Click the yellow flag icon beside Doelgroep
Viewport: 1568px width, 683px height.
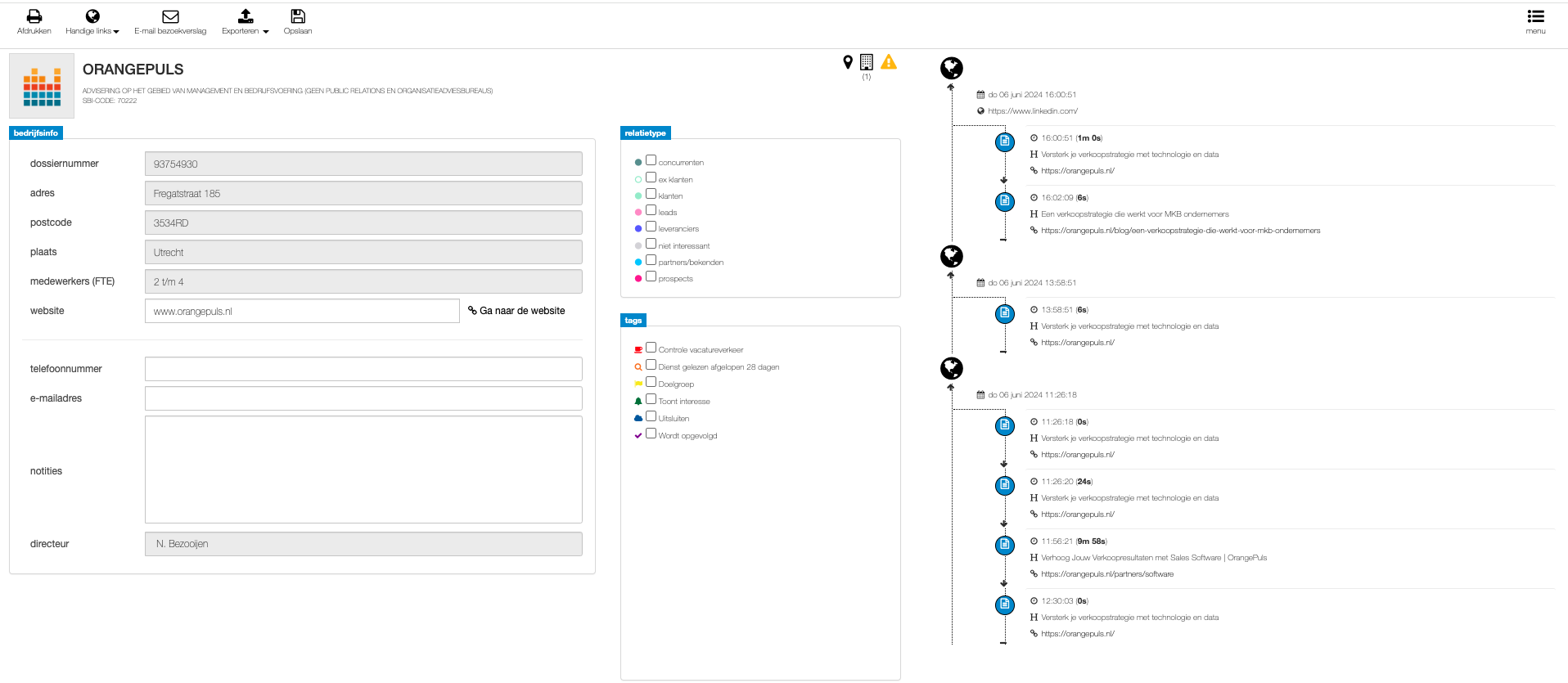click(x=638, y=384)
